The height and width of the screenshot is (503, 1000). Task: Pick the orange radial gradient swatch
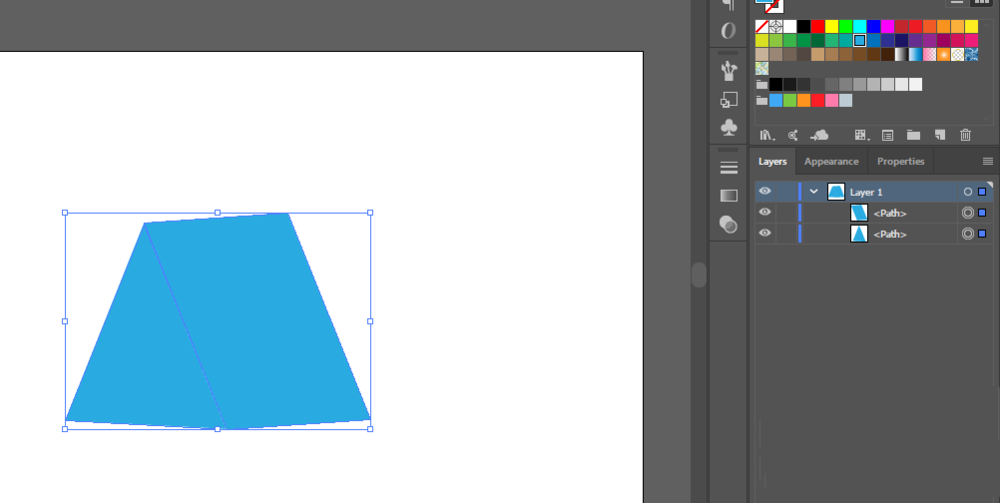[x=943, y=55]
